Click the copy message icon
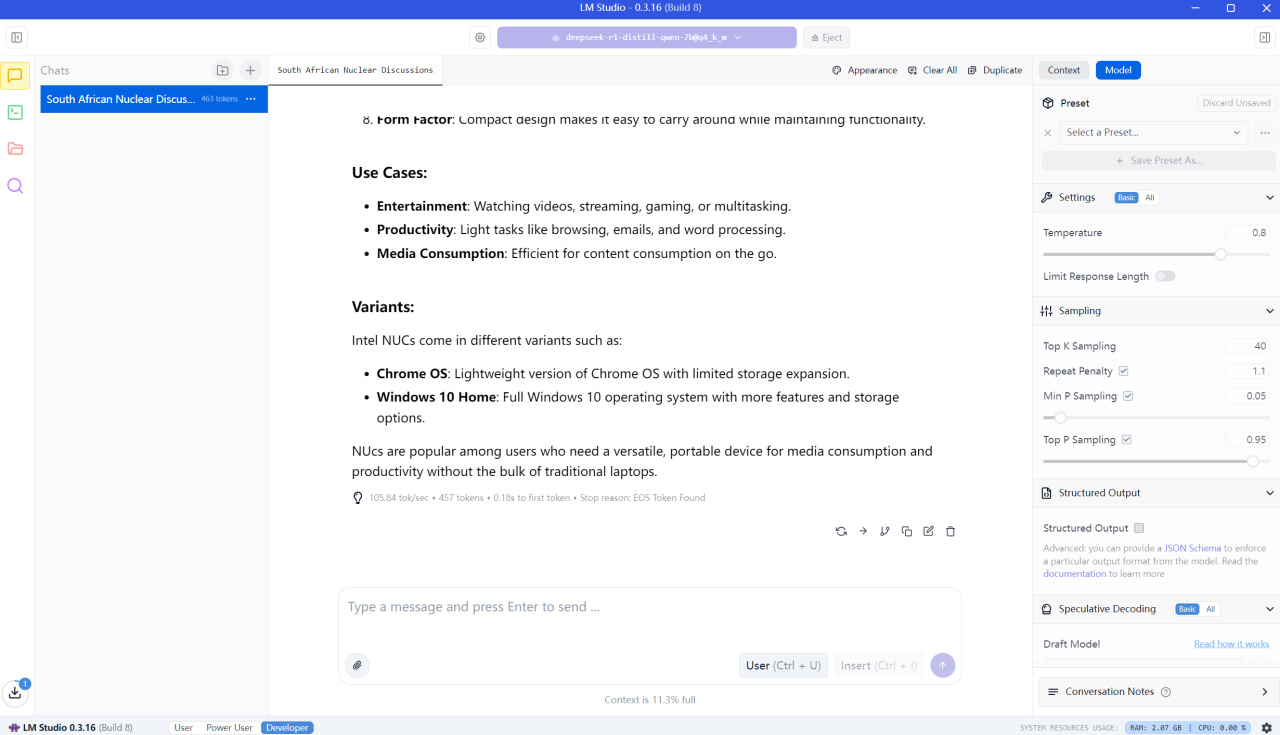The image size is (1280, 735). (906, 531)
